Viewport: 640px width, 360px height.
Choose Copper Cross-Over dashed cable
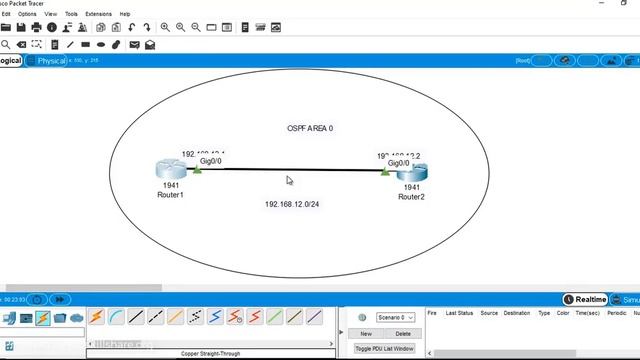coord(156,317)
